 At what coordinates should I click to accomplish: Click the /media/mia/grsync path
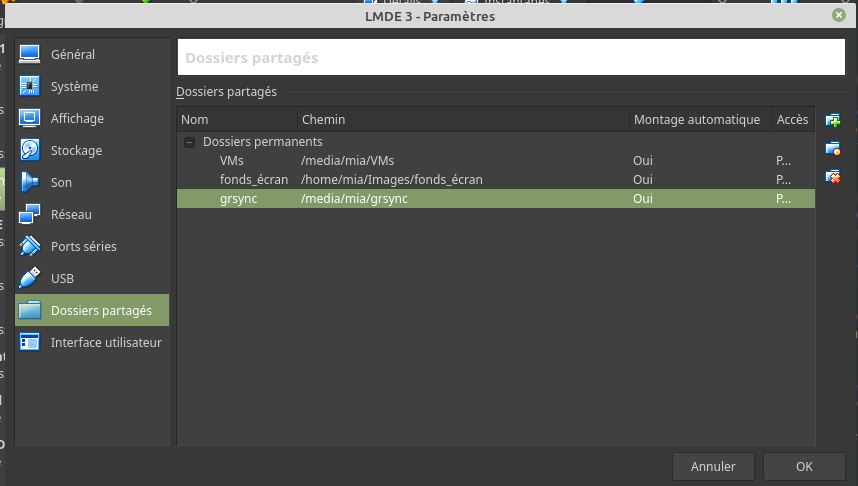[x=354, y=199]
